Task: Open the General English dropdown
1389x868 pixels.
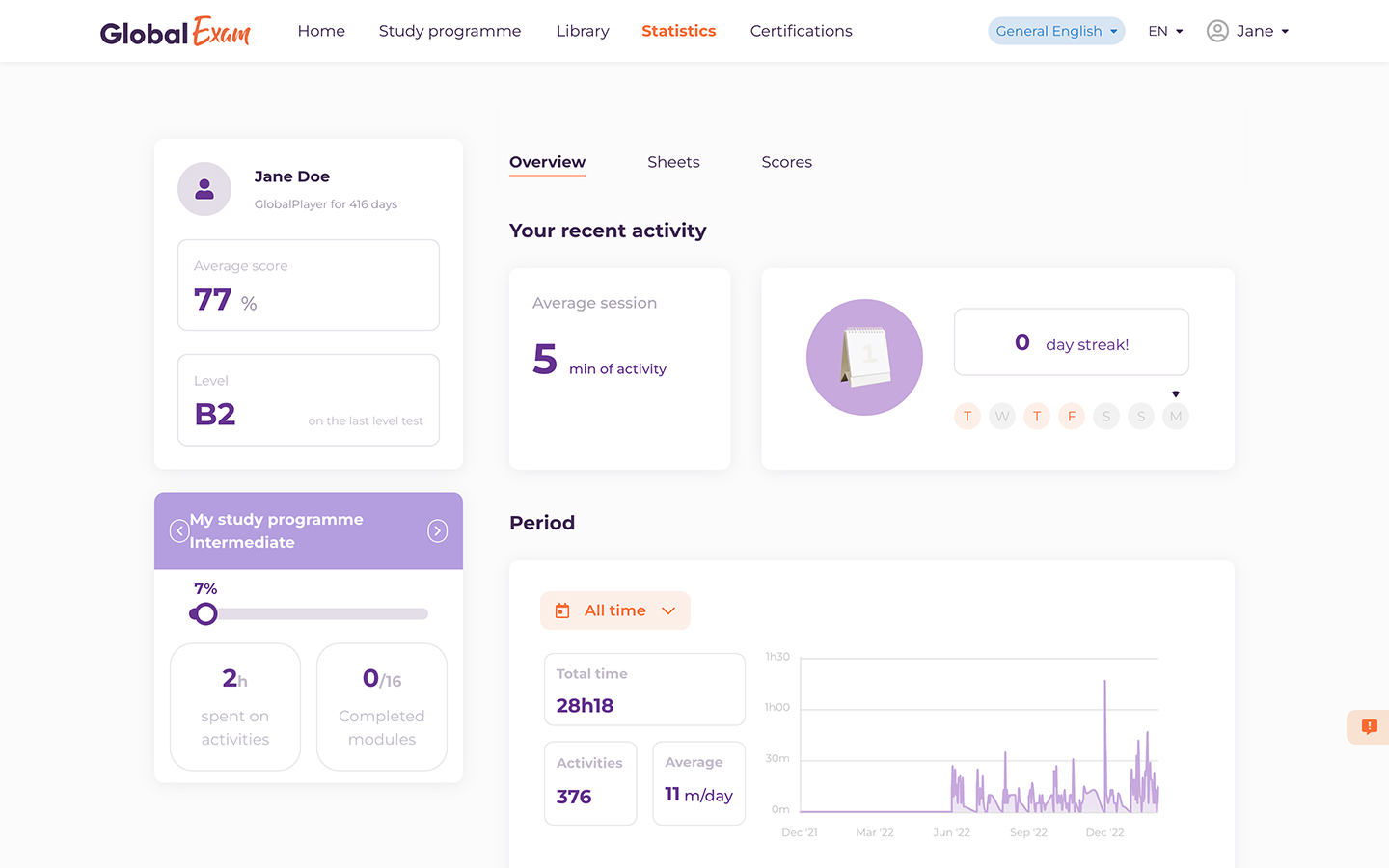Action: tap(1056, 31)
